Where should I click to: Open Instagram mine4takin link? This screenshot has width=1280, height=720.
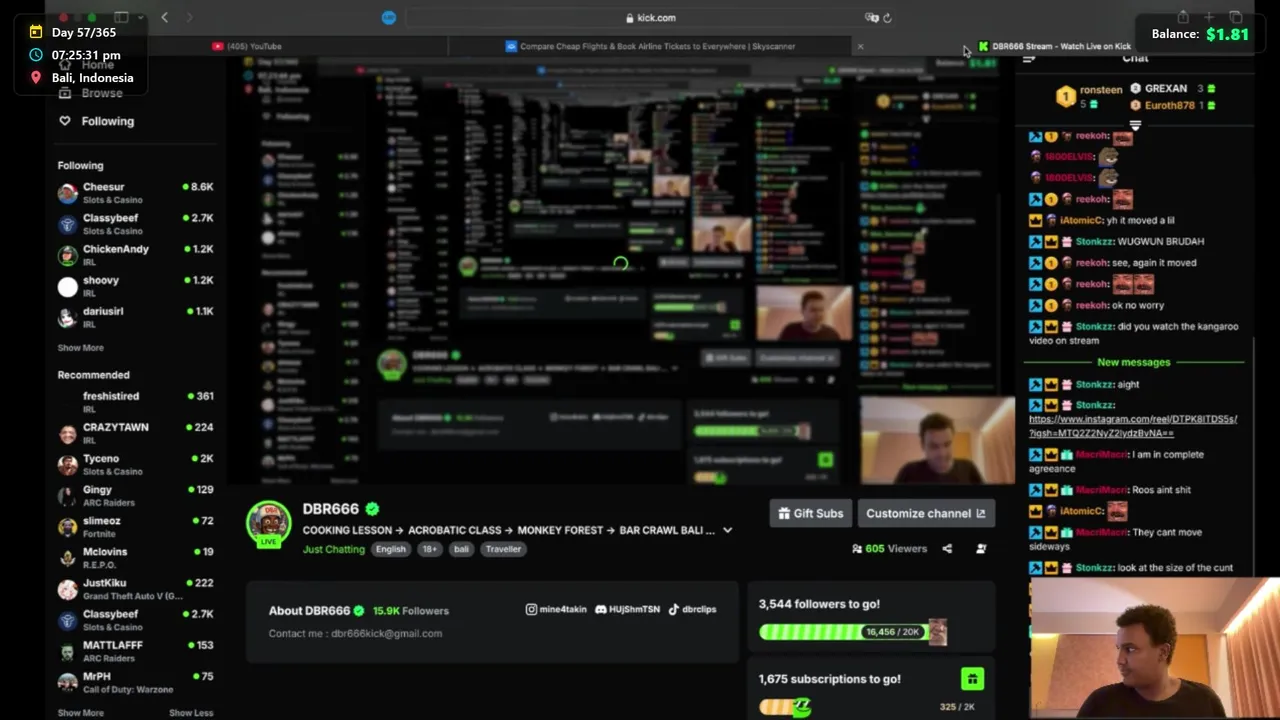click(x=556, y=609)
